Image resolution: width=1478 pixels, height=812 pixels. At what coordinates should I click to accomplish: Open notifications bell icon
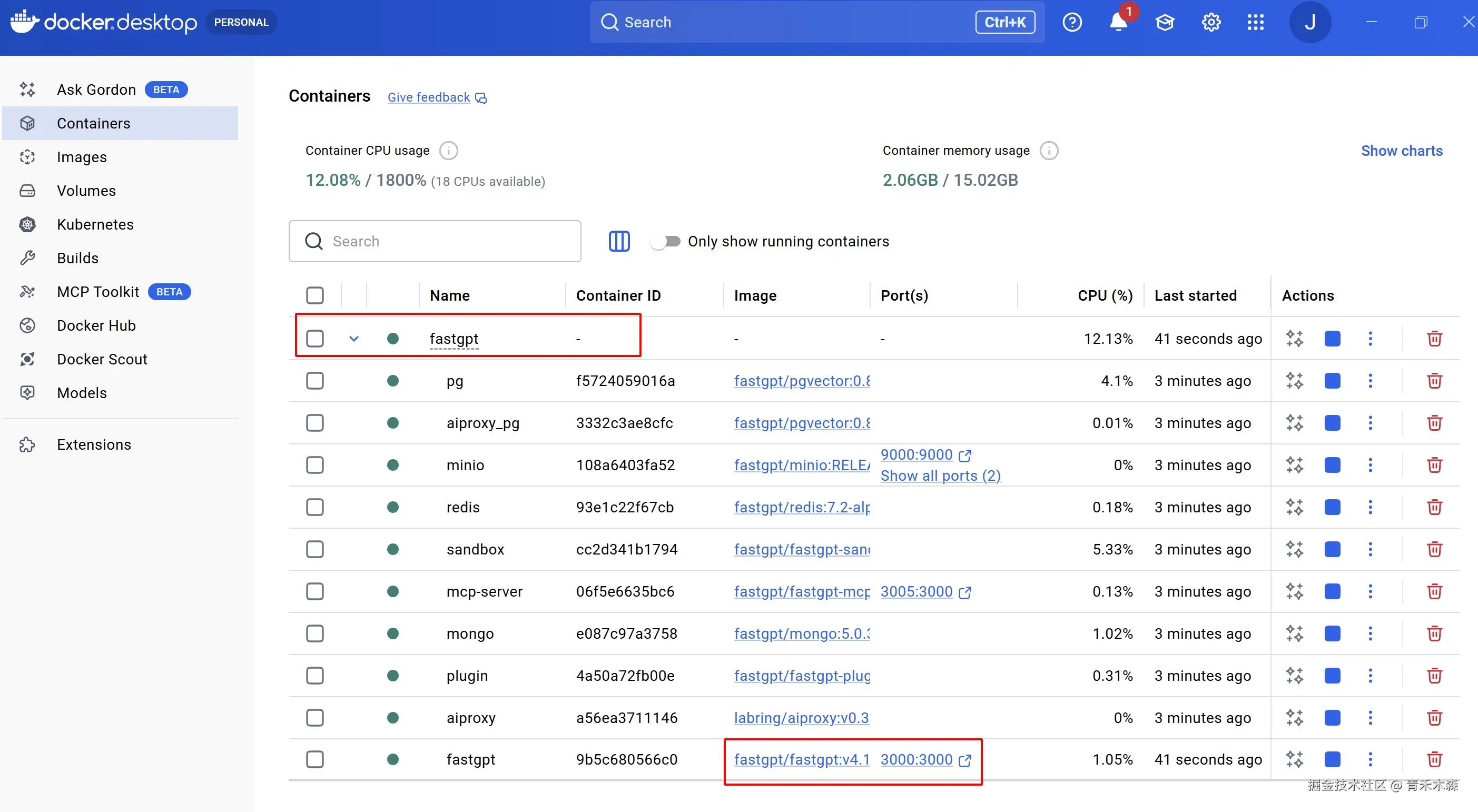tap(1118, 22)
